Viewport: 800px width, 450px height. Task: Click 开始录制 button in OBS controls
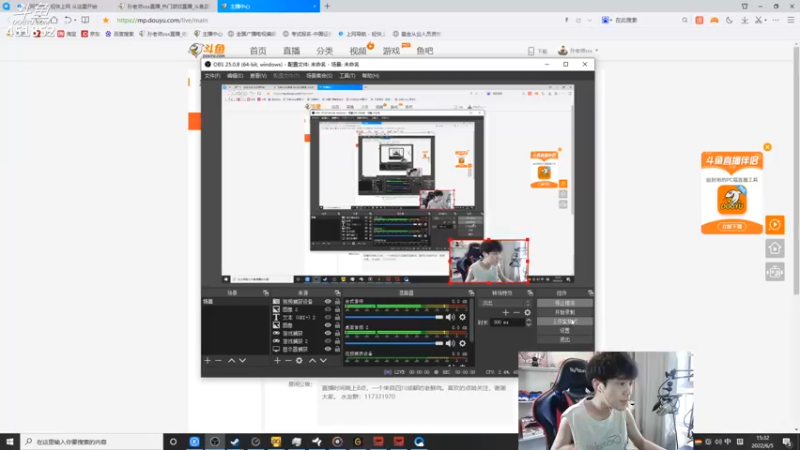coord(564,312)
